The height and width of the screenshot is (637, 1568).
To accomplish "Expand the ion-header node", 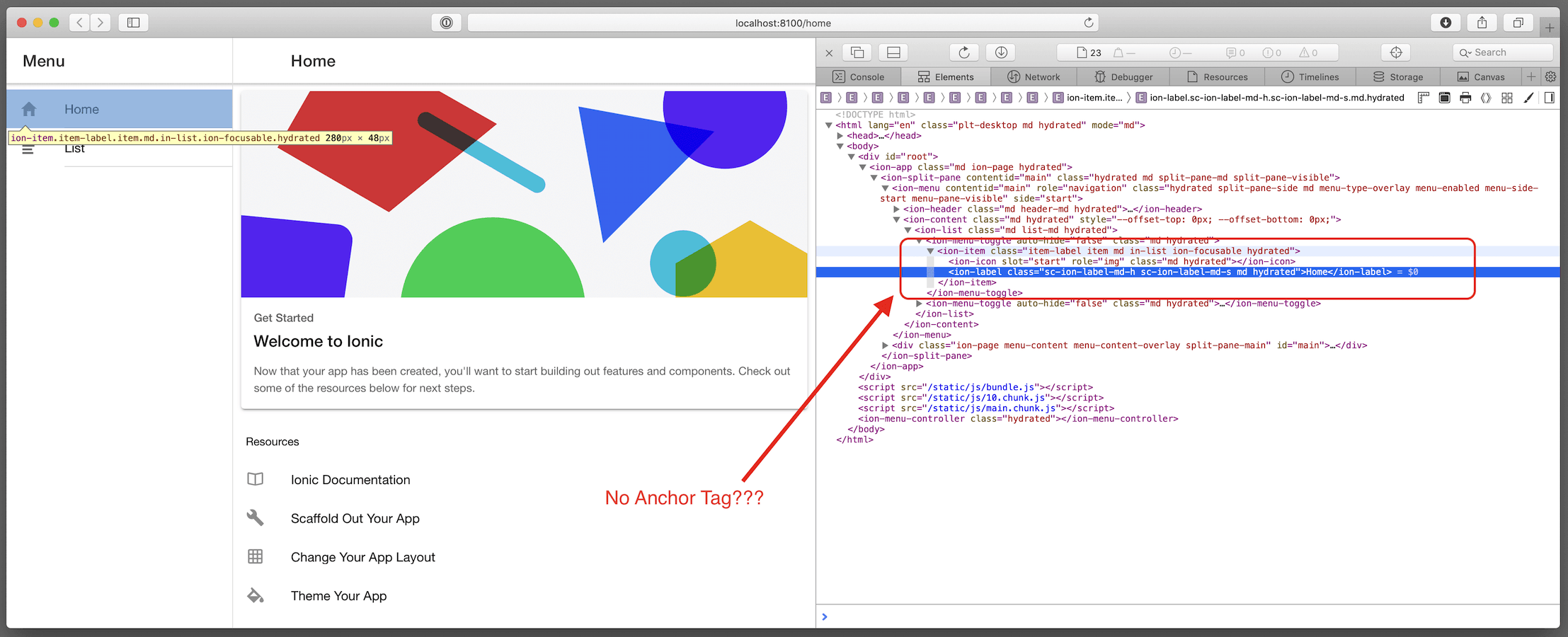I will point(897,209).
